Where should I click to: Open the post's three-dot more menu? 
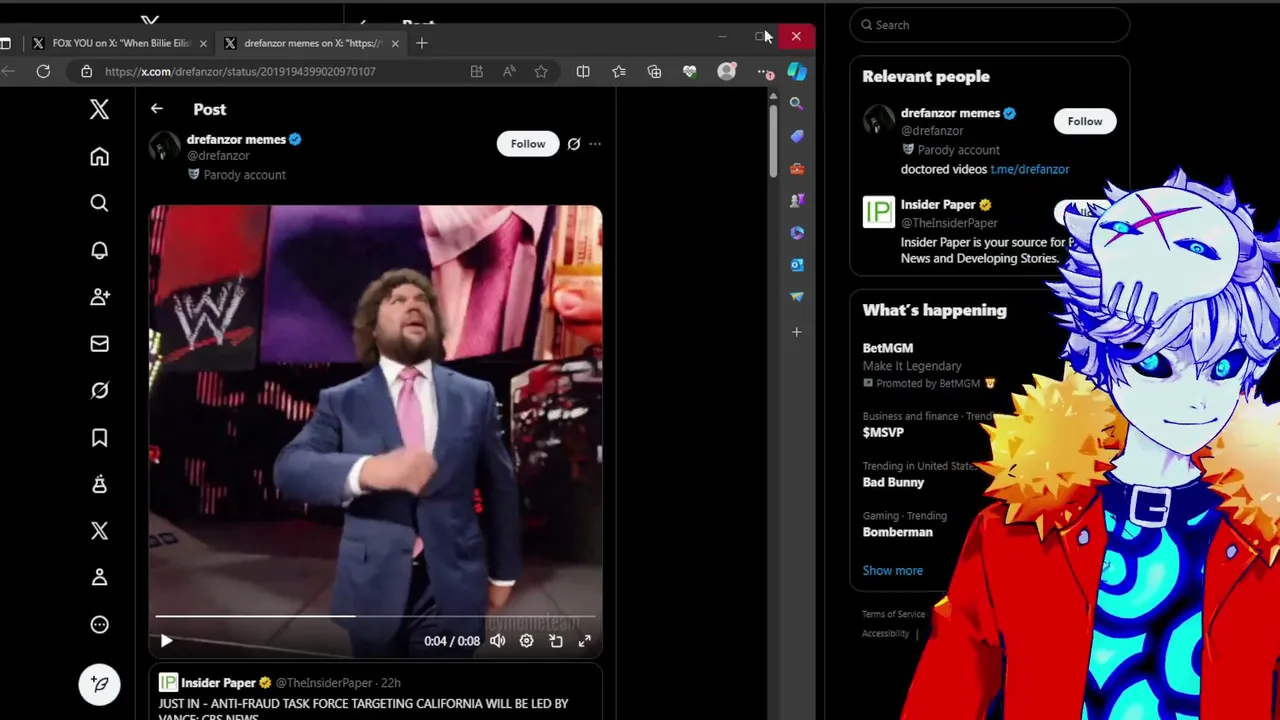tap(595, 144)
